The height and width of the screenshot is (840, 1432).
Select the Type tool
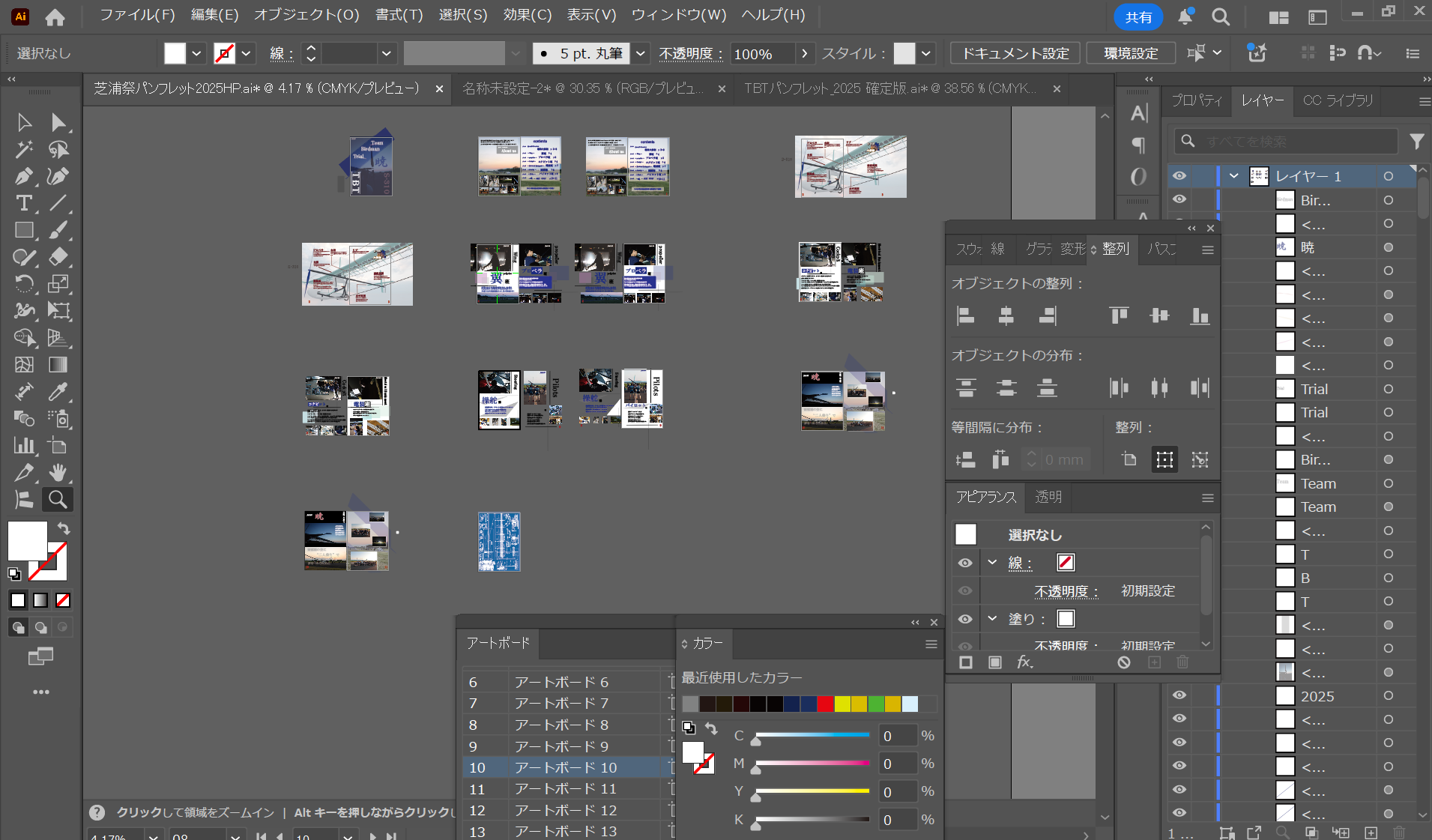[x=23, y=203]
